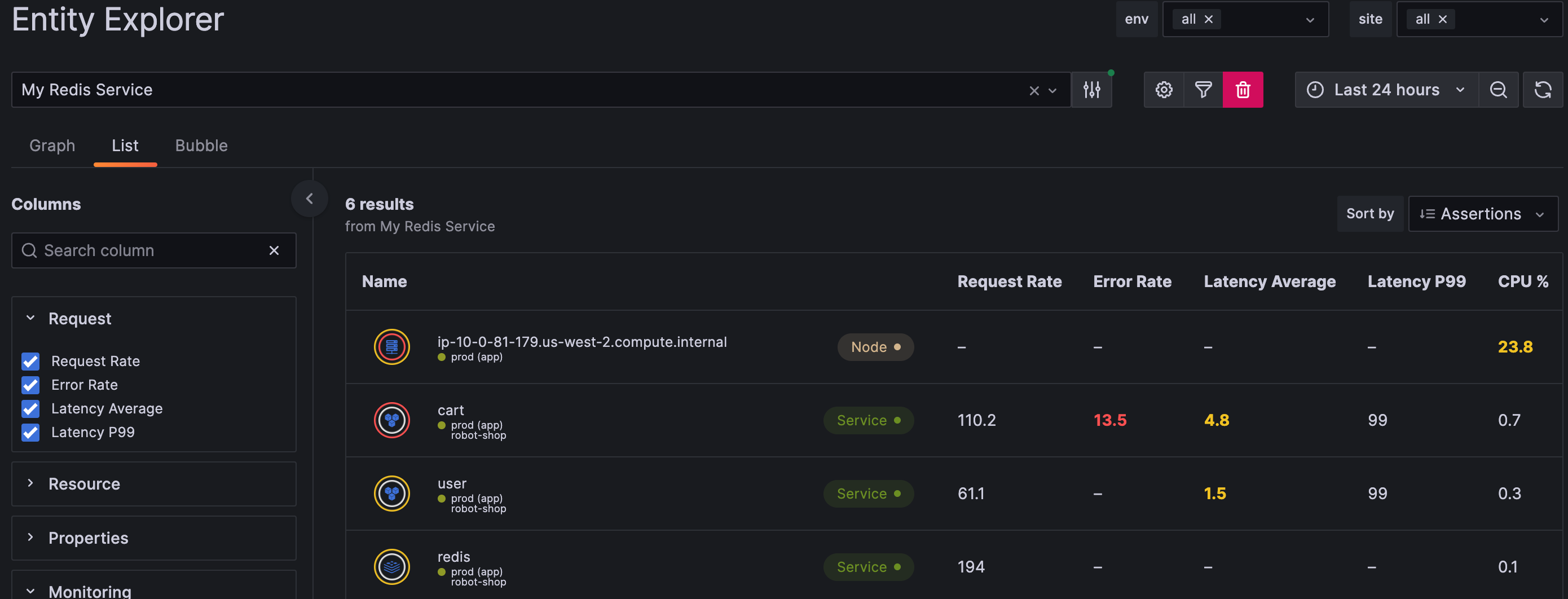Select the filter funnel icon
Image resolution: width=1568 pixels, height=599 pixels.
(1203, 90)
